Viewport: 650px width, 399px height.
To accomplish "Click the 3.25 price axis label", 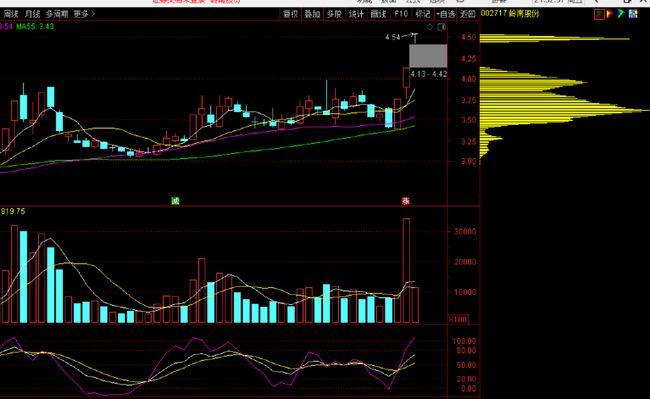I will 468,142.
